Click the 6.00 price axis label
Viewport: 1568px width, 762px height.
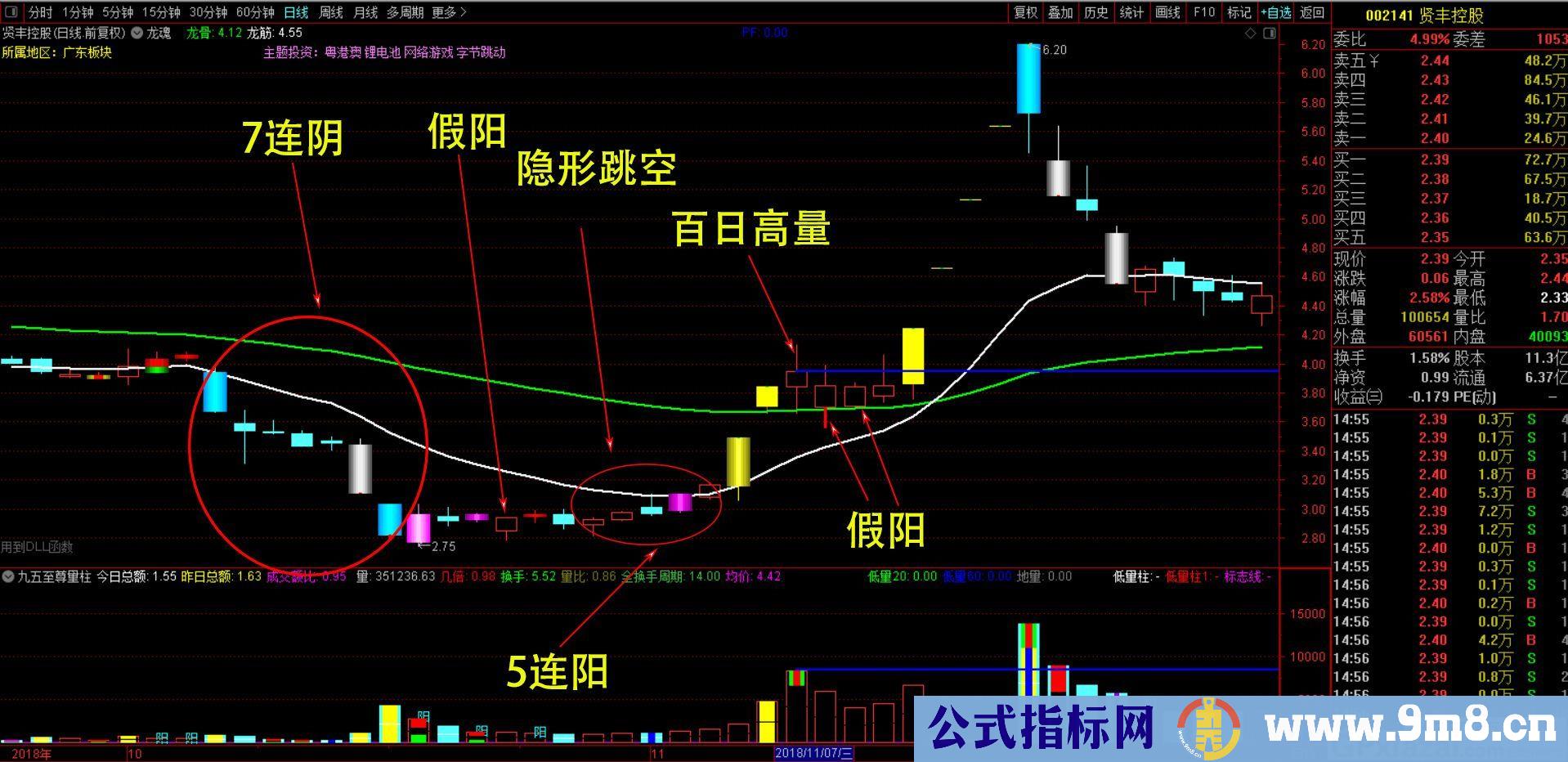pos(1313,74)
